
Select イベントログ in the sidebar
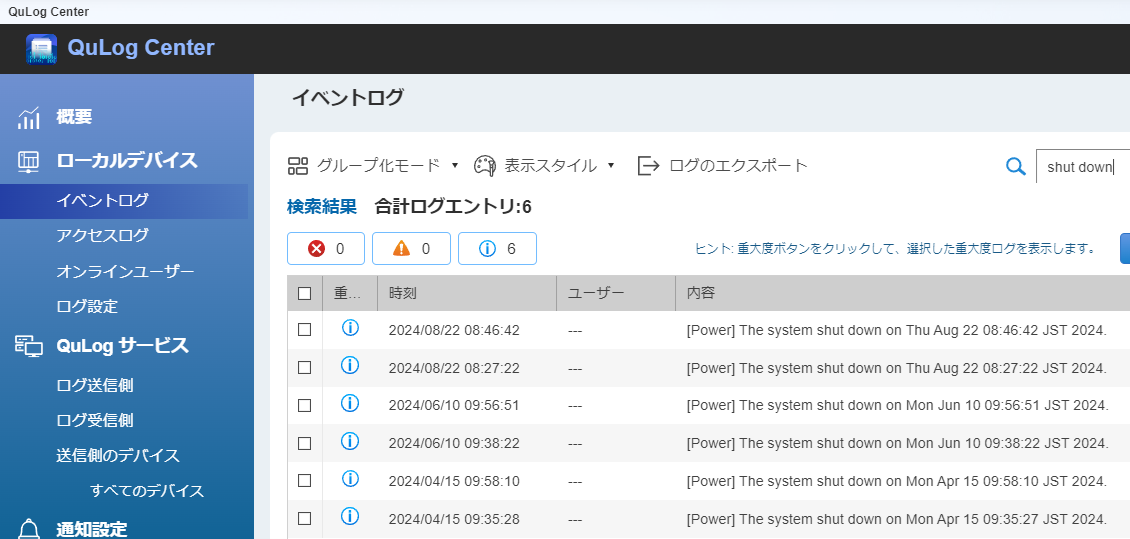point(102,201)
